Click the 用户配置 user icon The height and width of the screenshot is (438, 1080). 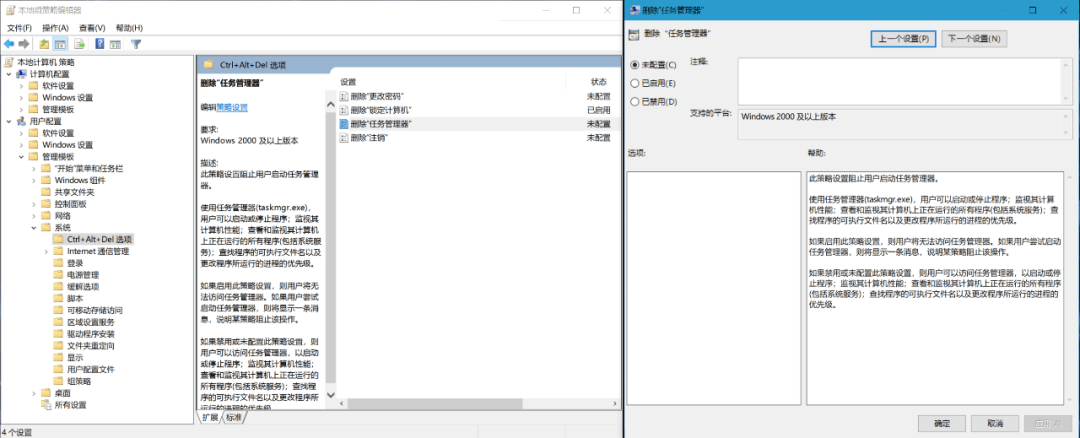[22, 121]
